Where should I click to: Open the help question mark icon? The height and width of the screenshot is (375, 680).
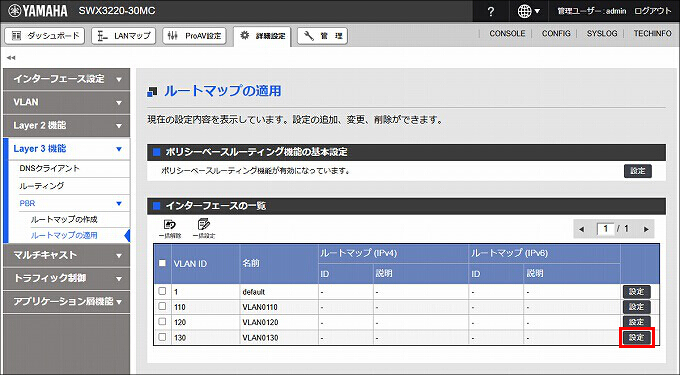tap(490, 11)
